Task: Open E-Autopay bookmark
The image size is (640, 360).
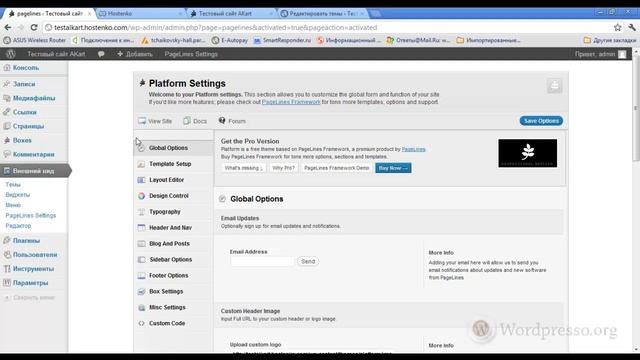Action: tap(230, 40)
